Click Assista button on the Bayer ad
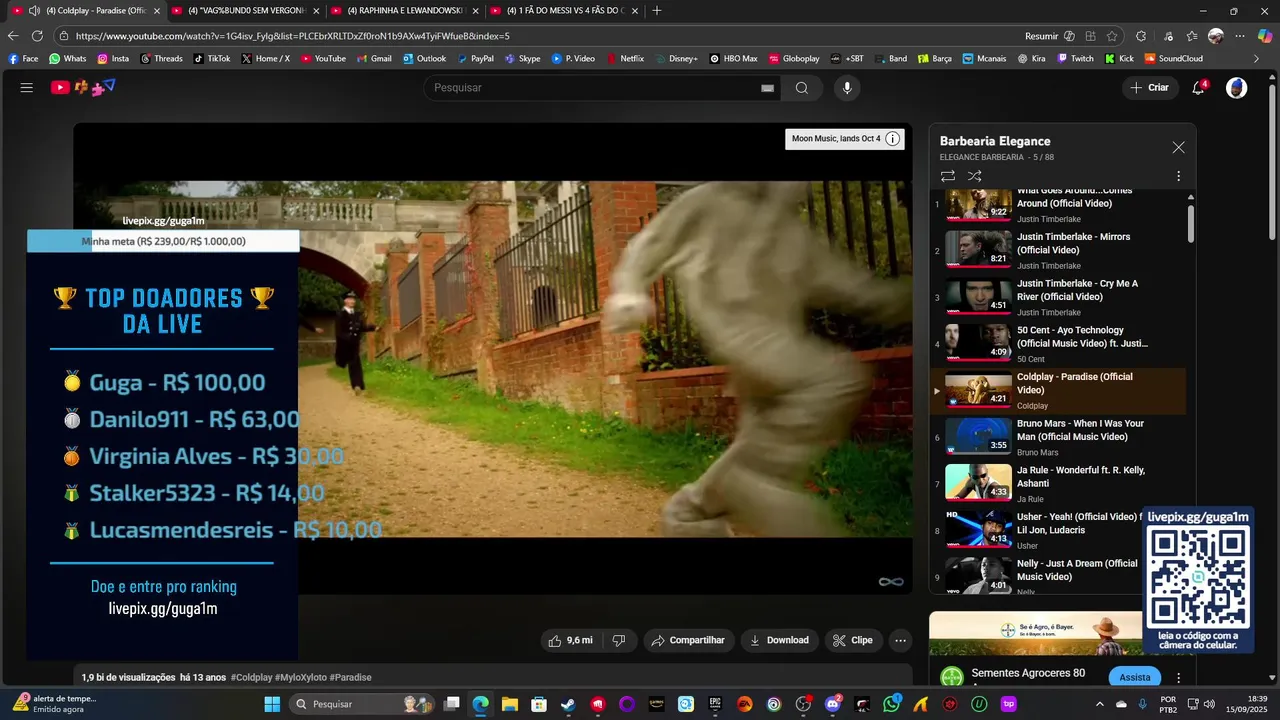Viewport: 1280px width, 720px height. [1135, 677]
